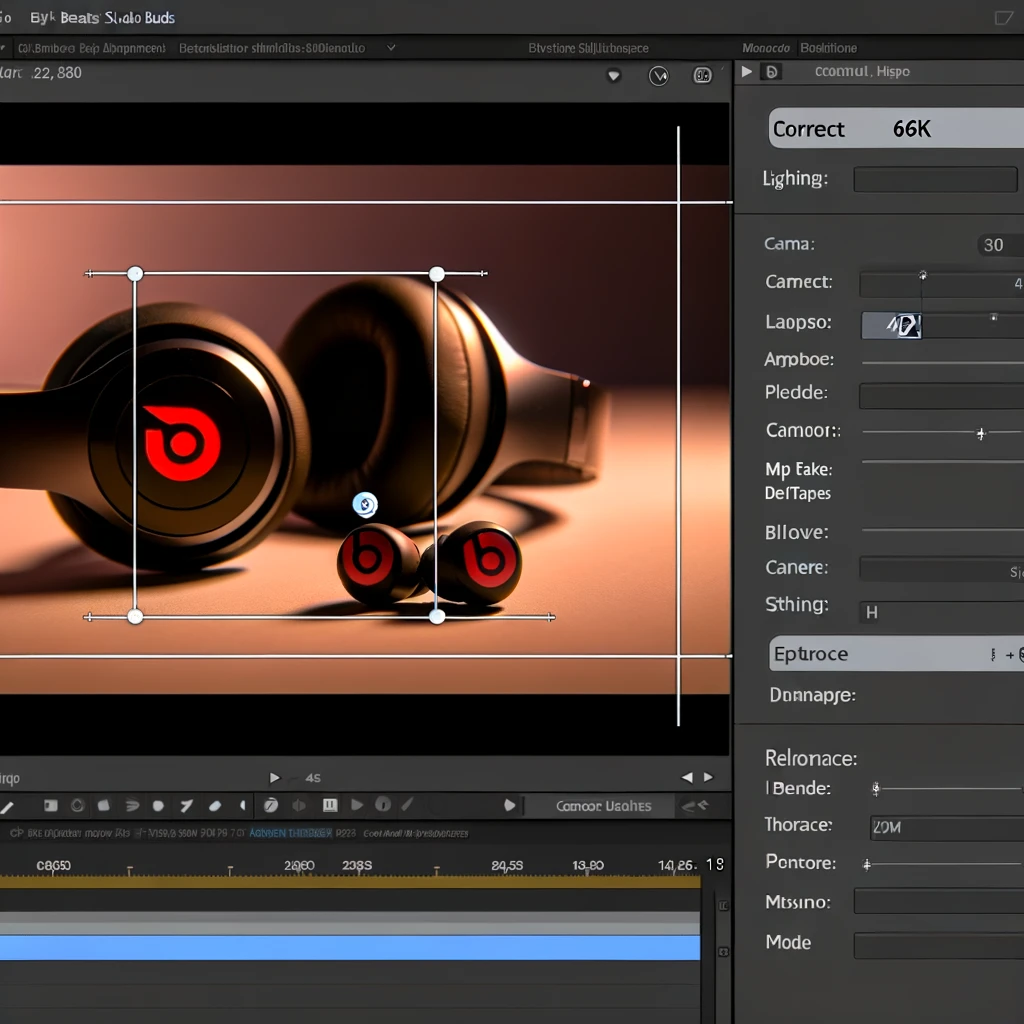Click the rounded square icon above the viewer
The image size is (1024, 1024).
click(702, 76)
